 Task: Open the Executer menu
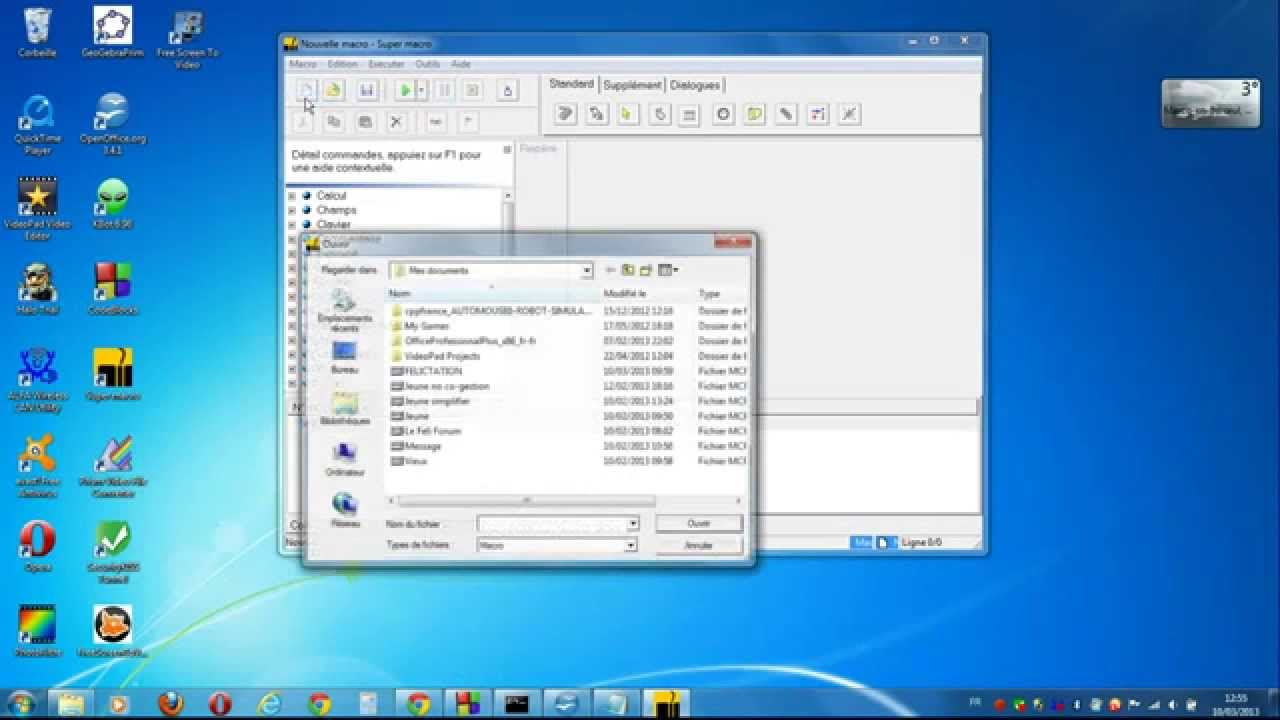tap(386, 64)
